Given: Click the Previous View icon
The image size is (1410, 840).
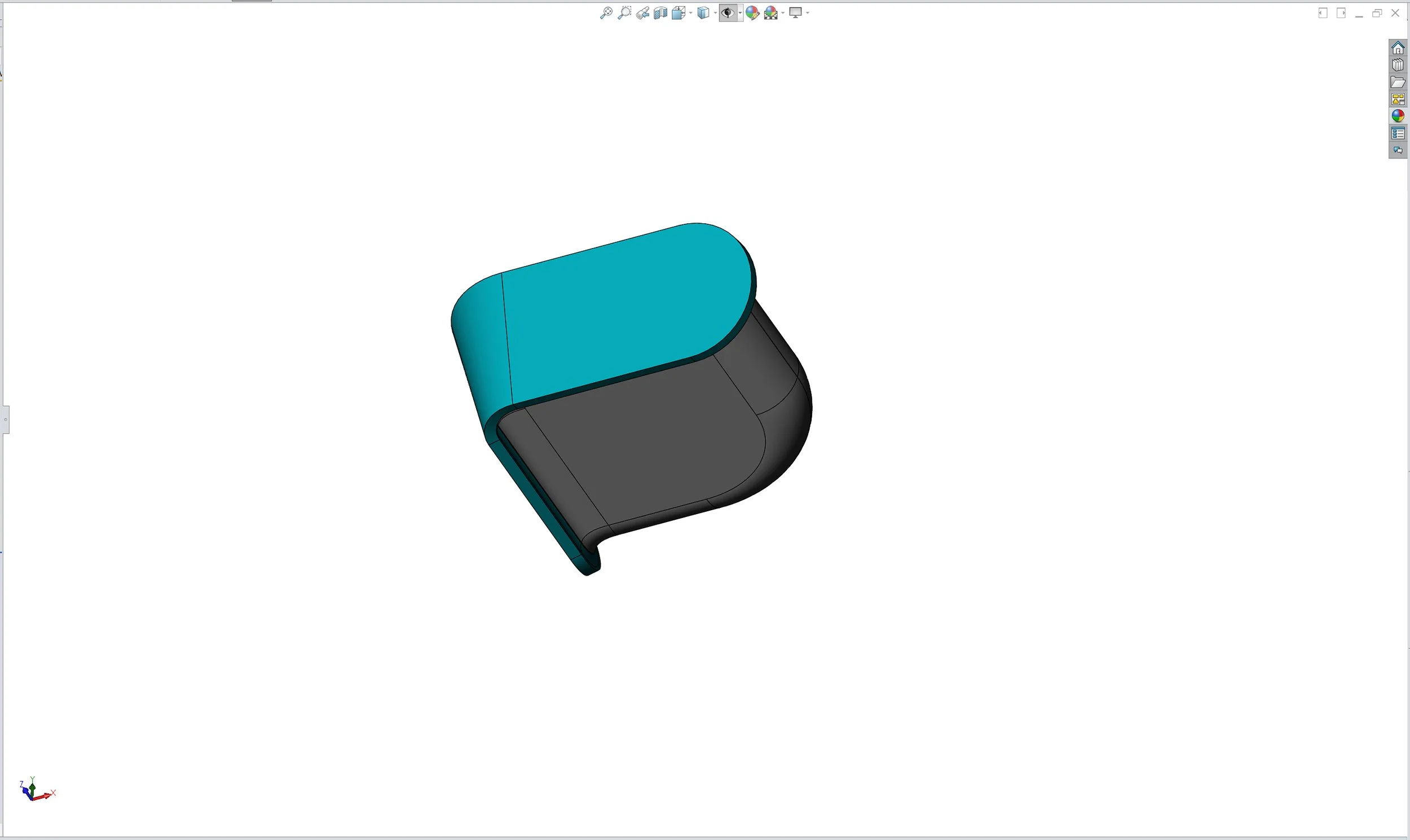Looking at the screenshot, I should click(x=642, y=13).
